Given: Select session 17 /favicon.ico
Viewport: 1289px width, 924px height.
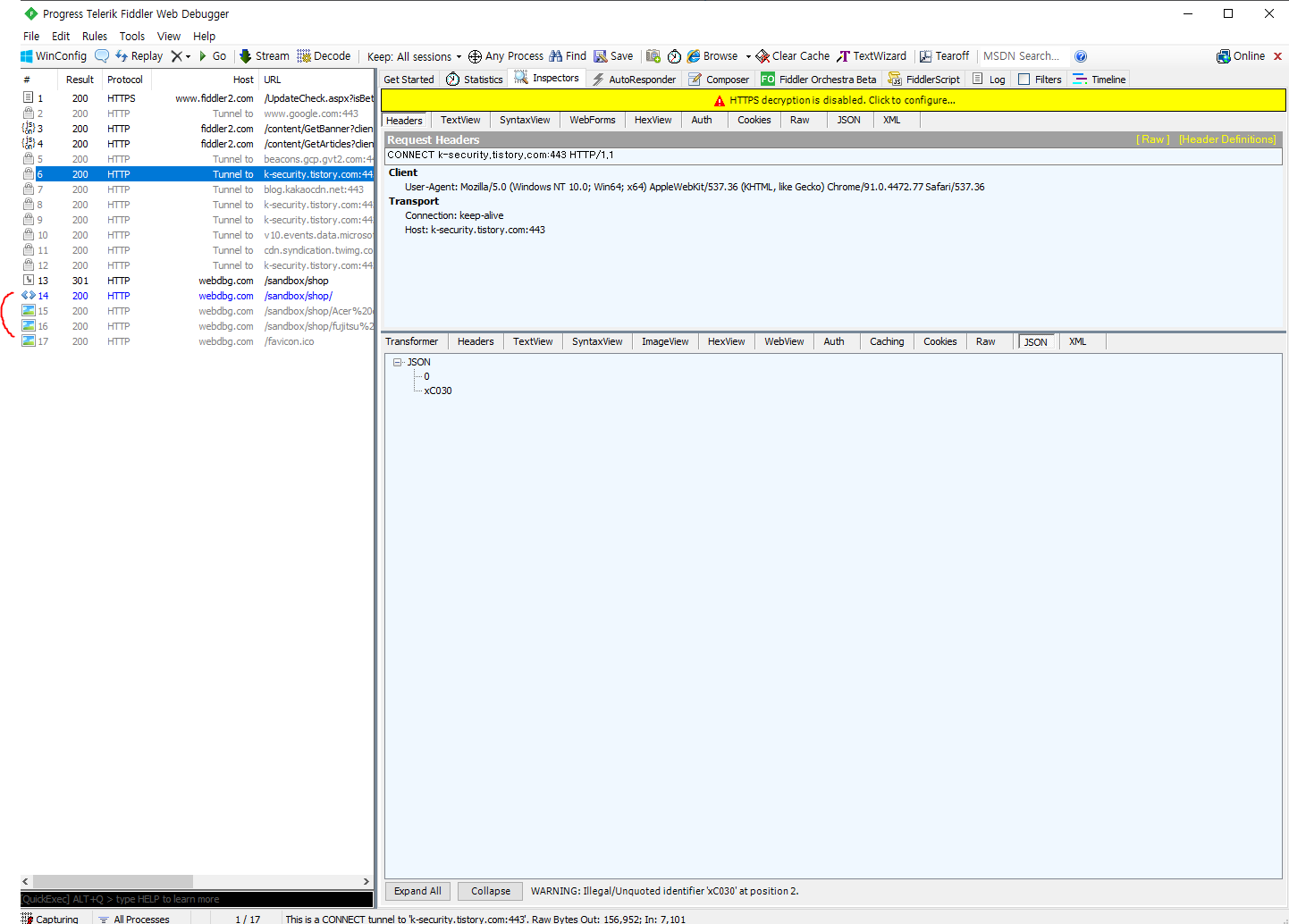Looking at the screenshot, I should pyautogui.click(x=197, y=341).
